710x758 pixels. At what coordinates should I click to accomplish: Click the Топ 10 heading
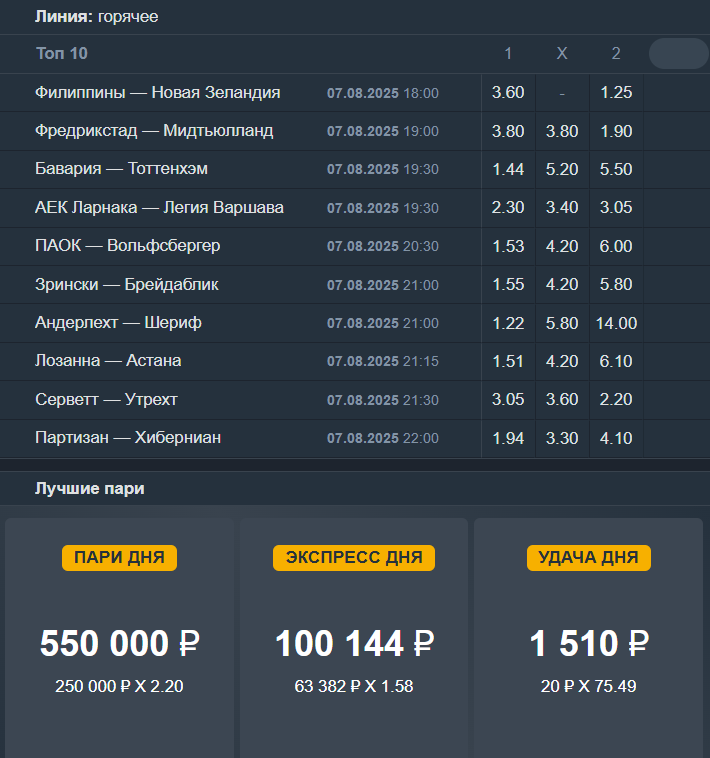coord(62,53)
